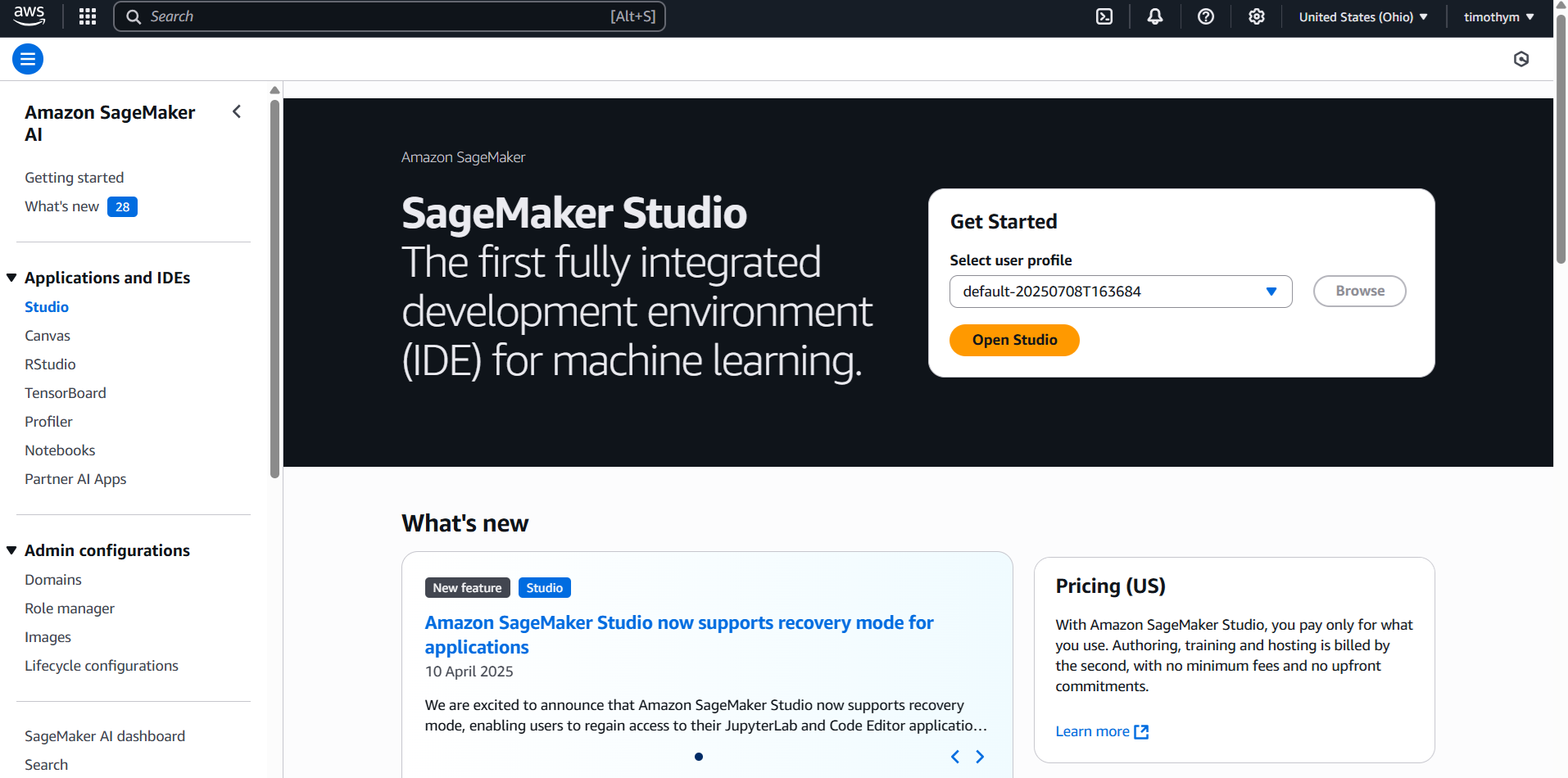Click the Amazon SageMaker AI sidebar title

(110, 124)
